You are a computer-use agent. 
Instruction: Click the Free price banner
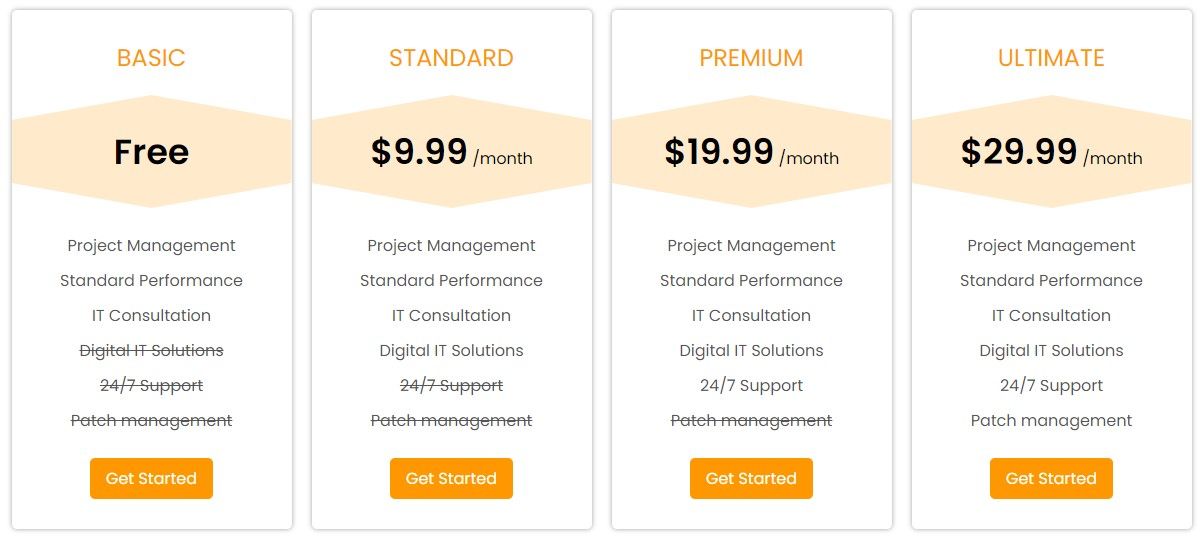pyautogui.click(x=151, y=152)
